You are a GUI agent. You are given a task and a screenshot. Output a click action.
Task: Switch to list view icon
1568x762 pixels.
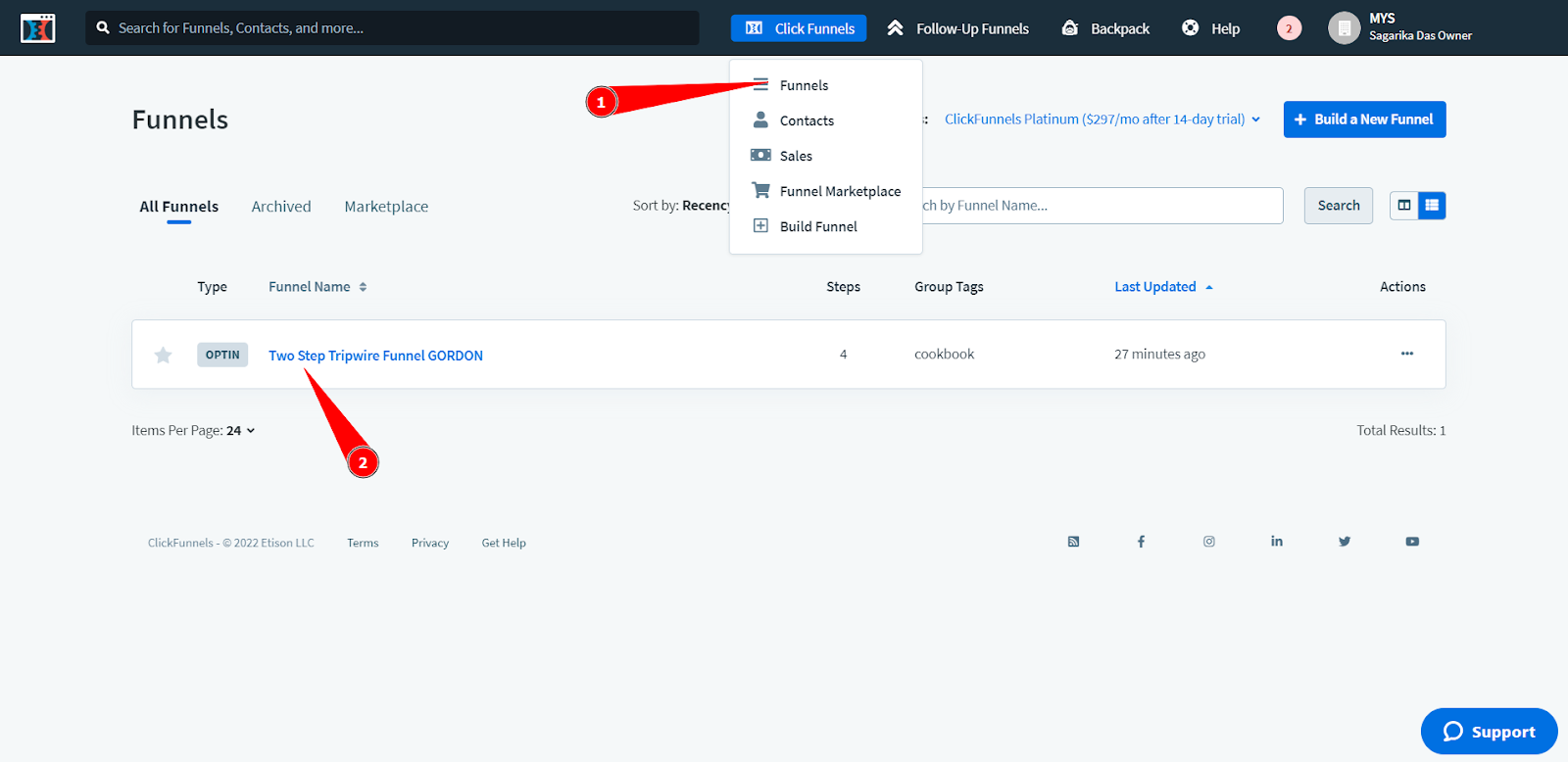(x=1432, y=205)
